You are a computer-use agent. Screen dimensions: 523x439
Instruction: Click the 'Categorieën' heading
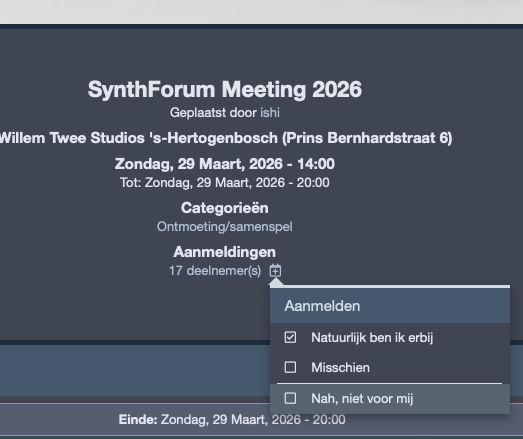click(x=224, y=208)
